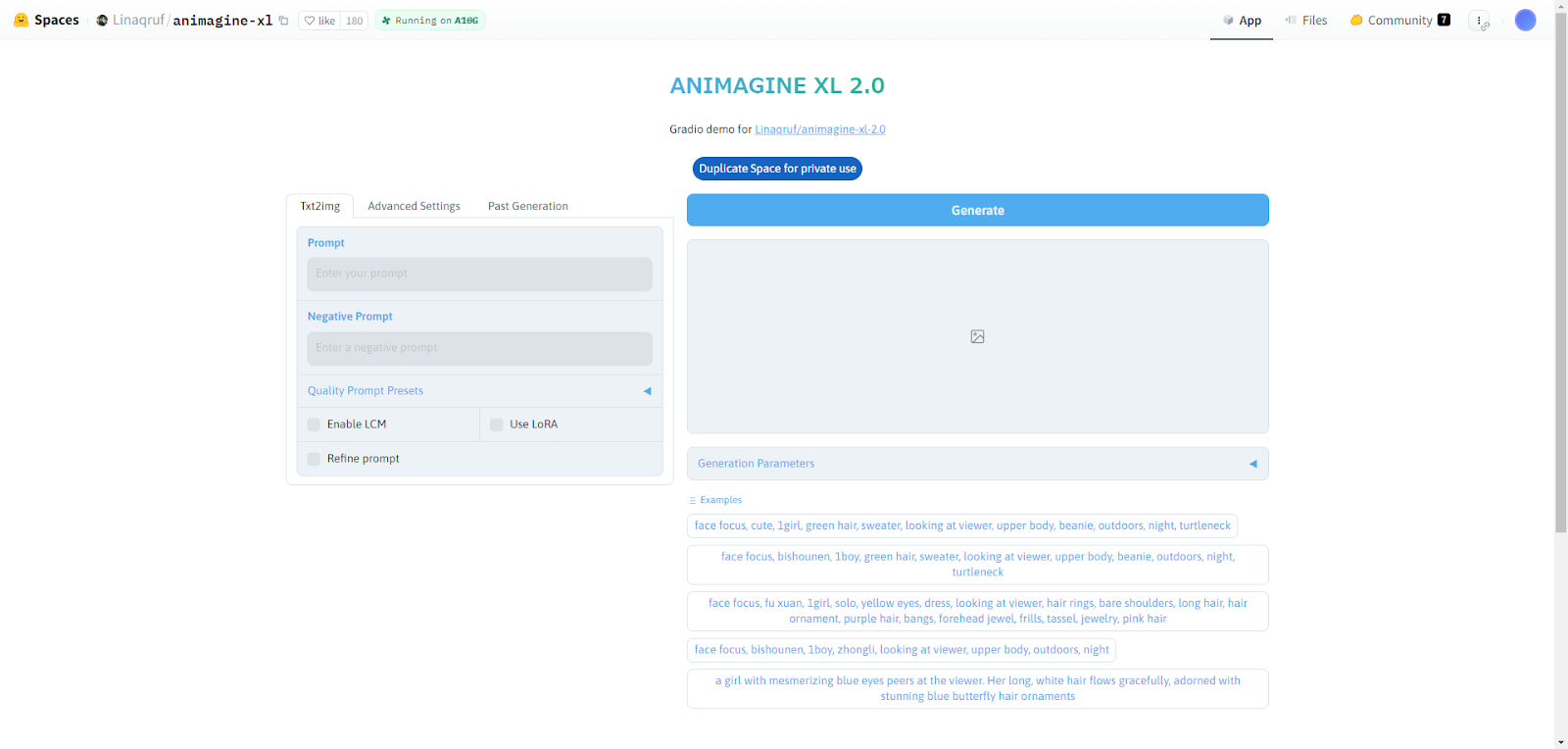Viewport: 1568px width, 749px height.
Task: Click the image placeholder icon in output
Action: point(977,336)
